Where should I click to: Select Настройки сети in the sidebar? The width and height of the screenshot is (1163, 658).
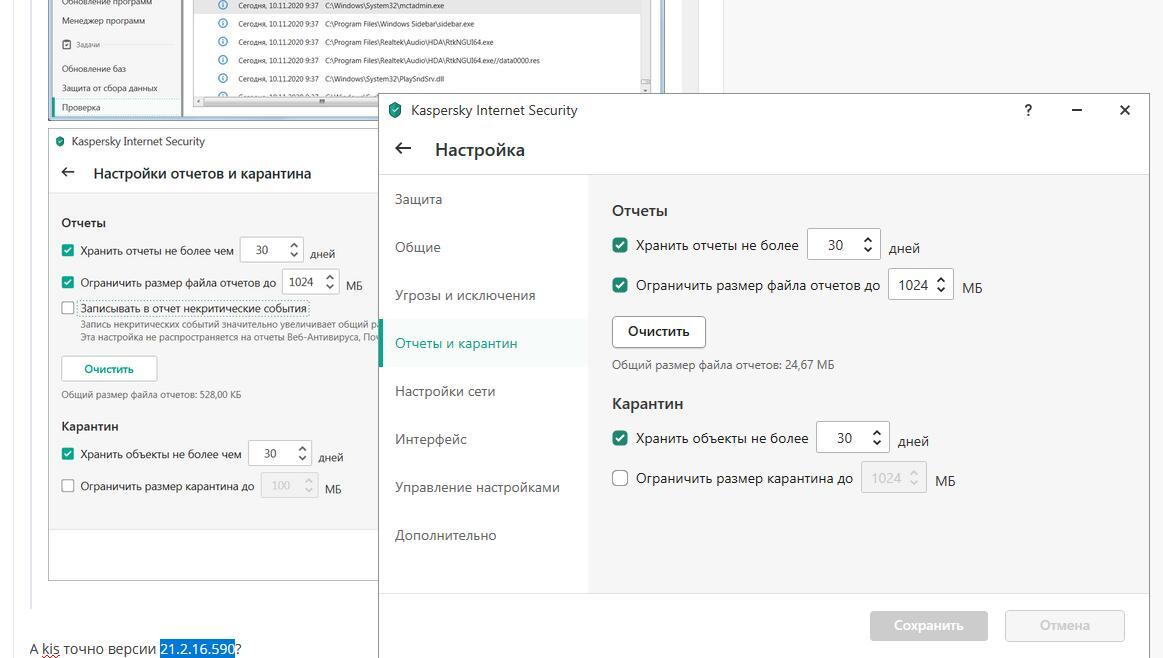tap(445, 391)
